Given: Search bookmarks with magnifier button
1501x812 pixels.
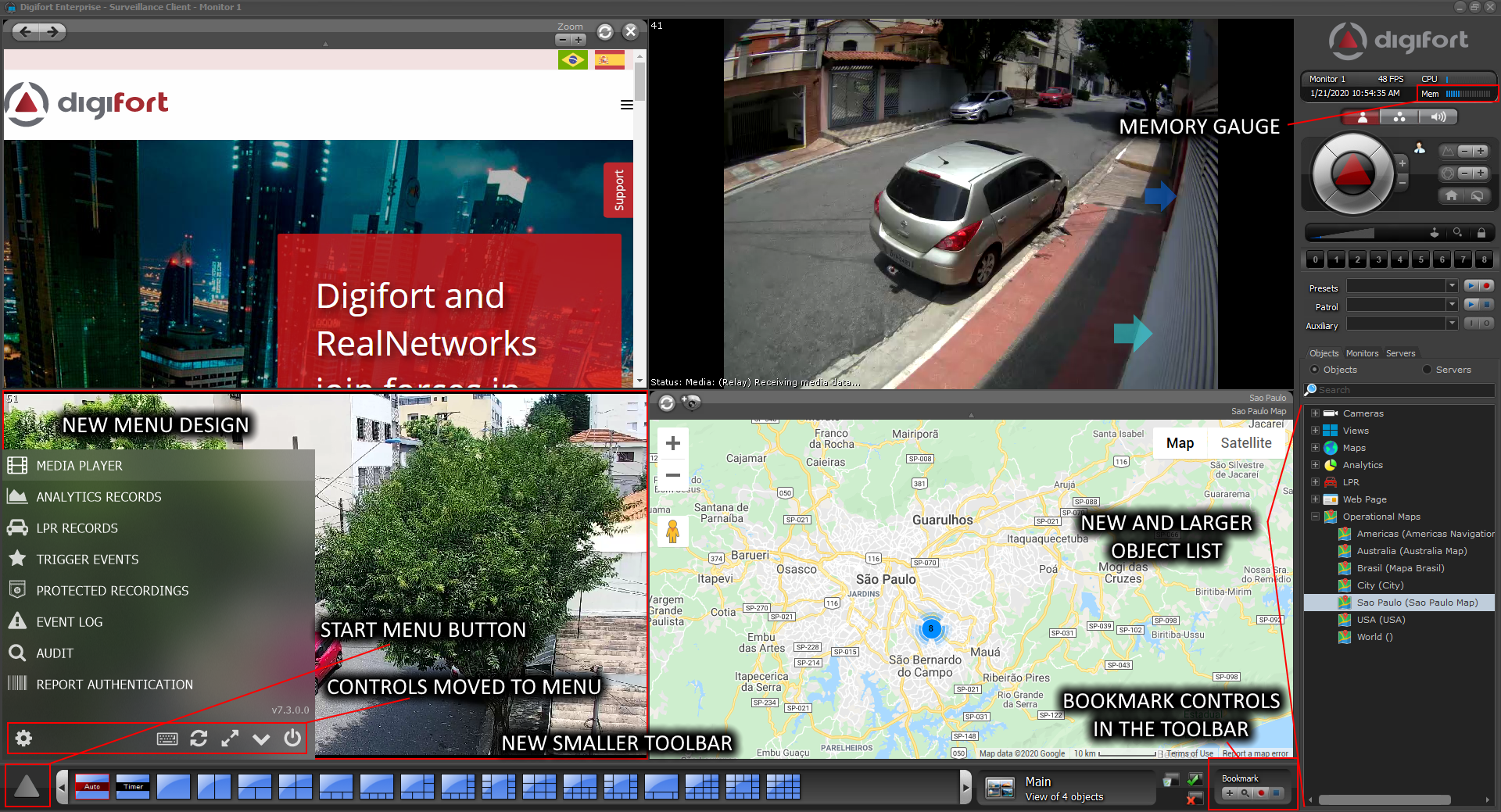Looking at the screenshot, I should (x=1245, y=793).
